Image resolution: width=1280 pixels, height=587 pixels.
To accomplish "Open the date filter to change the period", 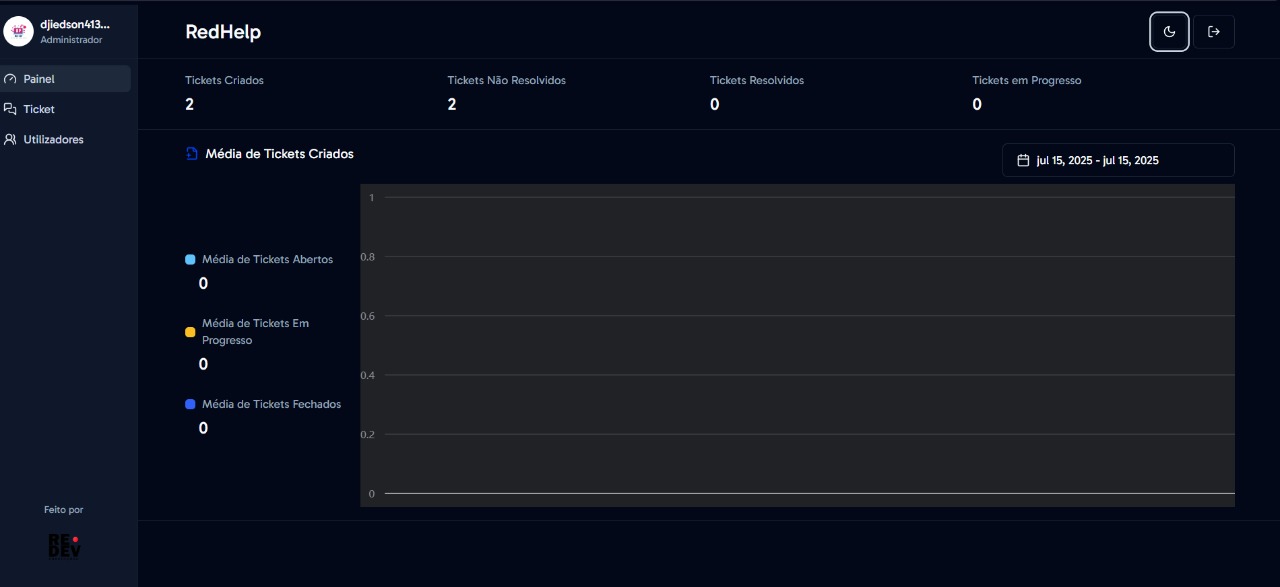I will click(x=1118, y=160).
